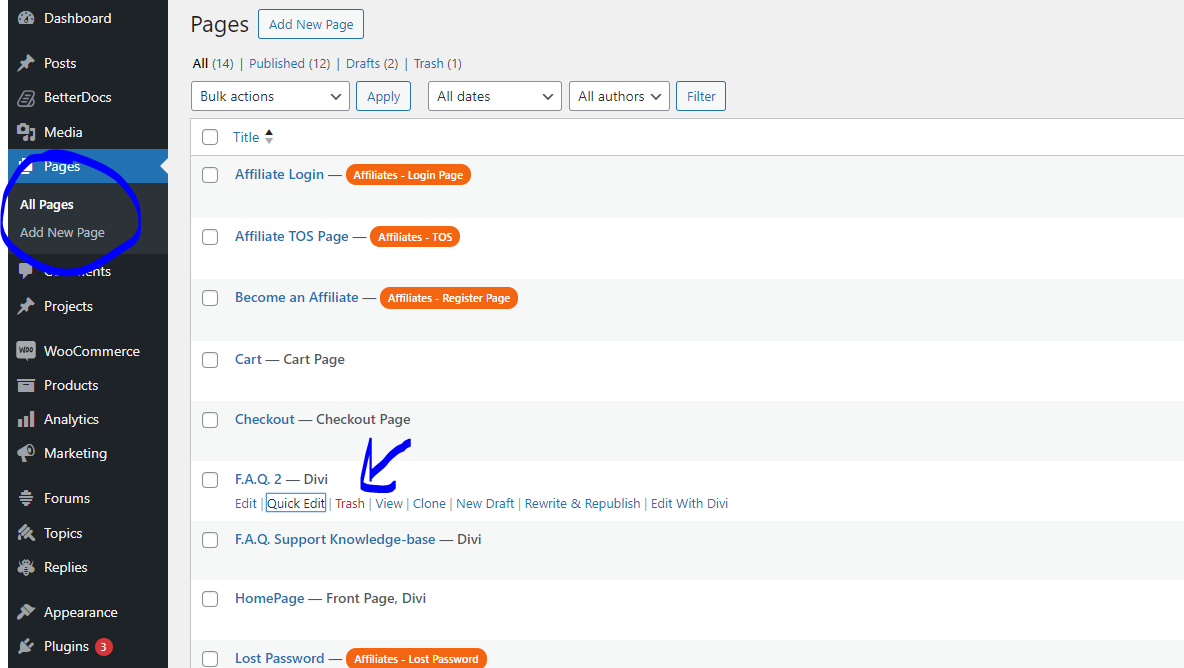Check the Affiliate Login row checkbox
The width and height of the screenshot is (1184, 668).
tap(210, 175)
